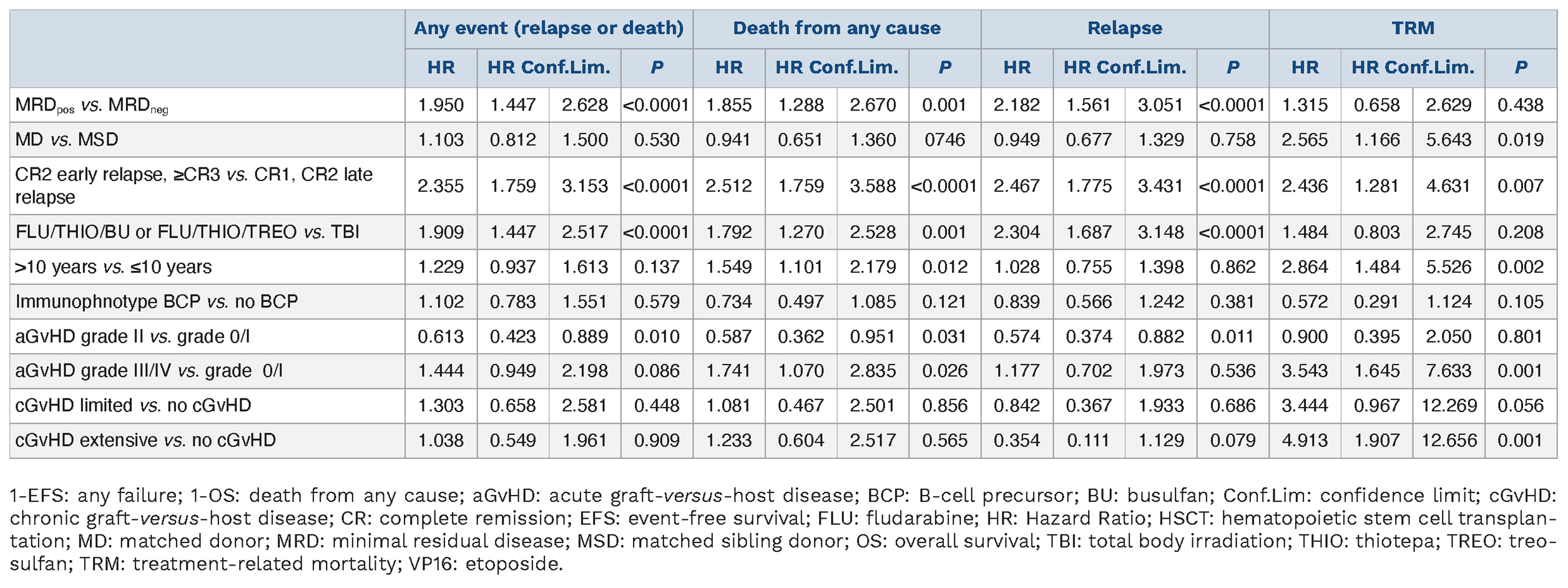Select the 12.269 confidence limit cell
Image resolution: width=1568 pixels, height=588 pixels.
(x=1449, y=406)
